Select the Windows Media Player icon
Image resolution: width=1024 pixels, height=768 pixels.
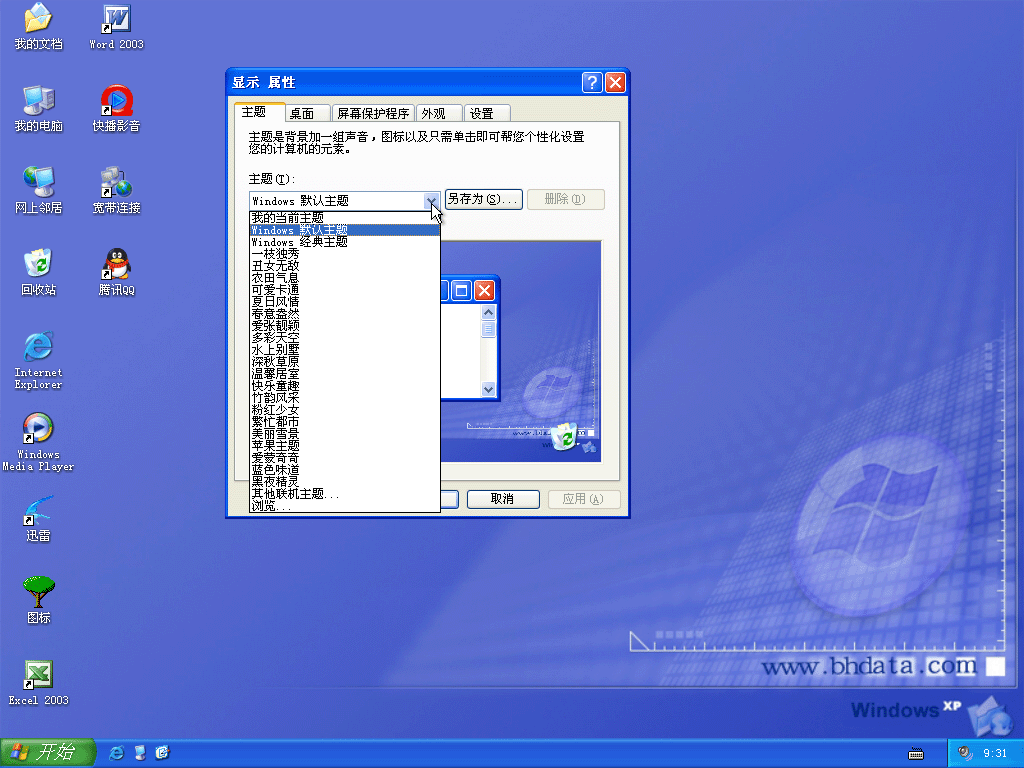pyautogui.click(x=38, y=429)
